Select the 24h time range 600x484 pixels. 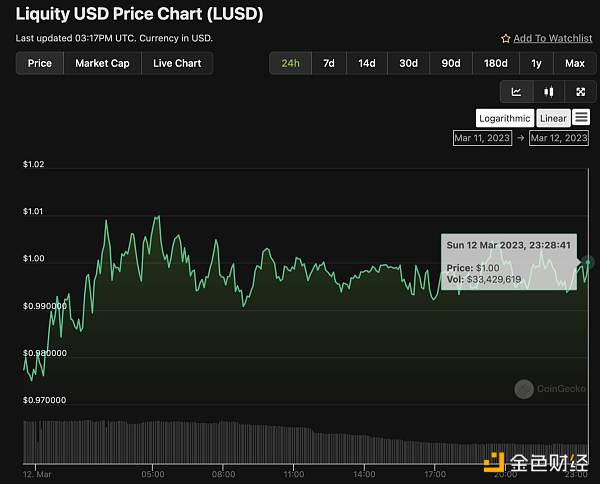pyautogui.click(x=290, y=63)
